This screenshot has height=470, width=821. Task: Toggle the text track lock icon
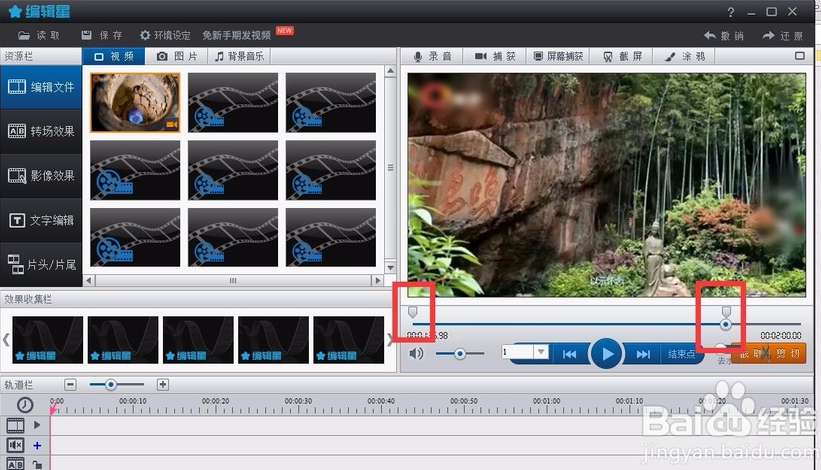(x=37, y=464)
